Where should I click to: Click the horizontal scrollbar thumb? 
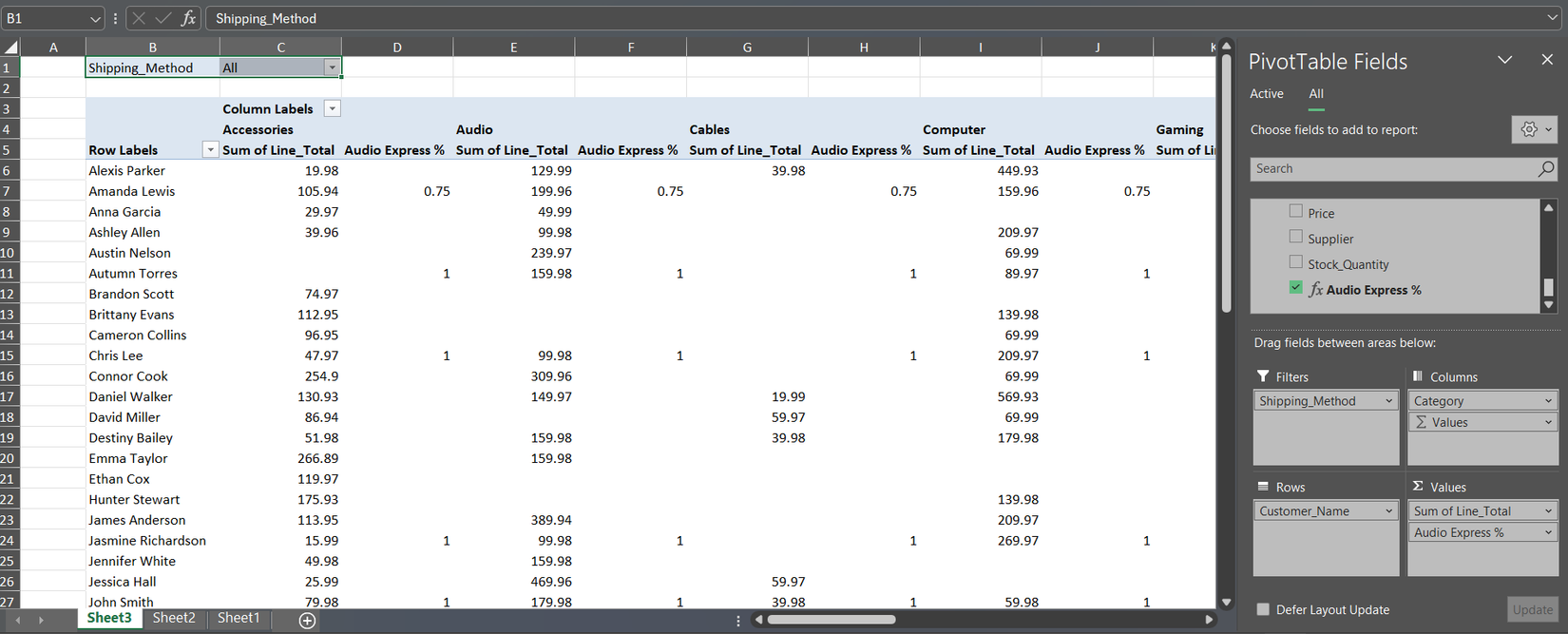click(832, 620)
